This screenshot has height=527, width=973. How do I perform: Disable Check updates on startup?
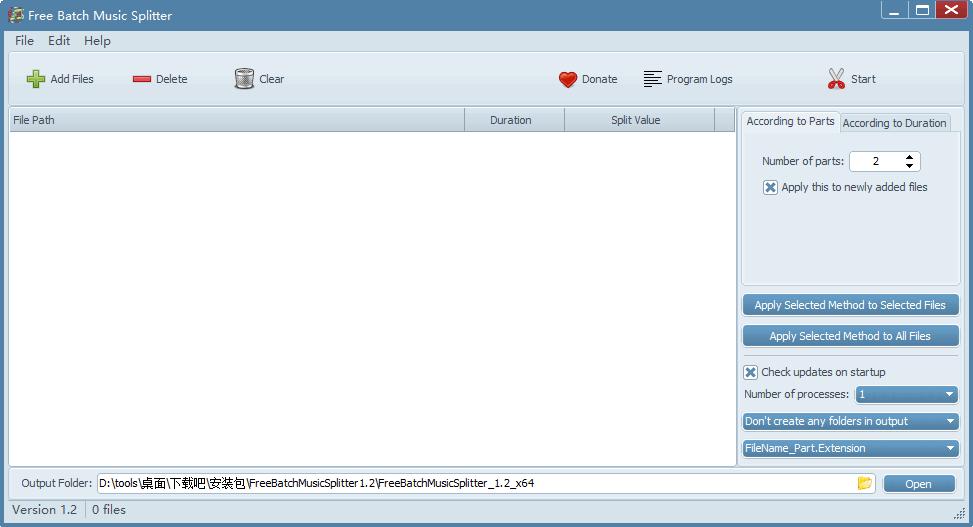(x=751, y=372)
